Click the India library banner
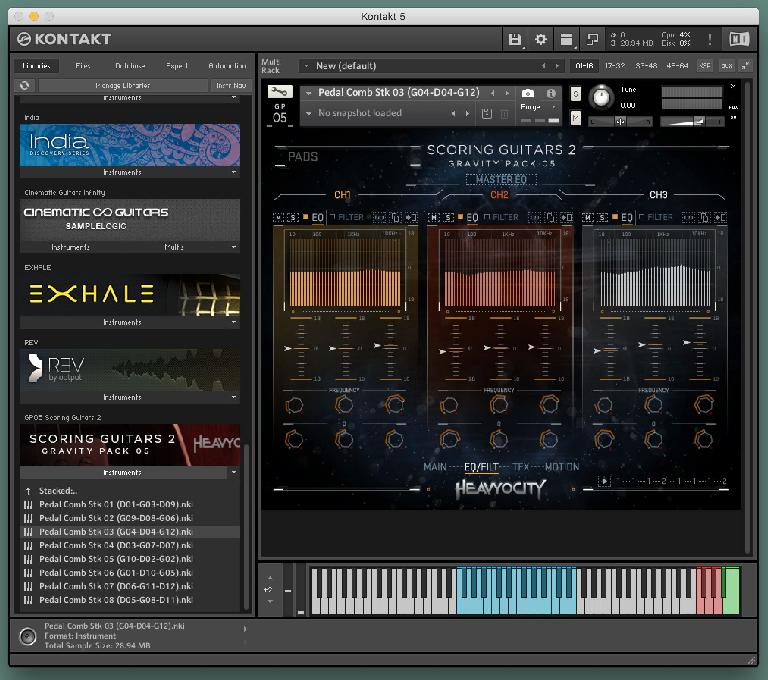 (130, 145)
